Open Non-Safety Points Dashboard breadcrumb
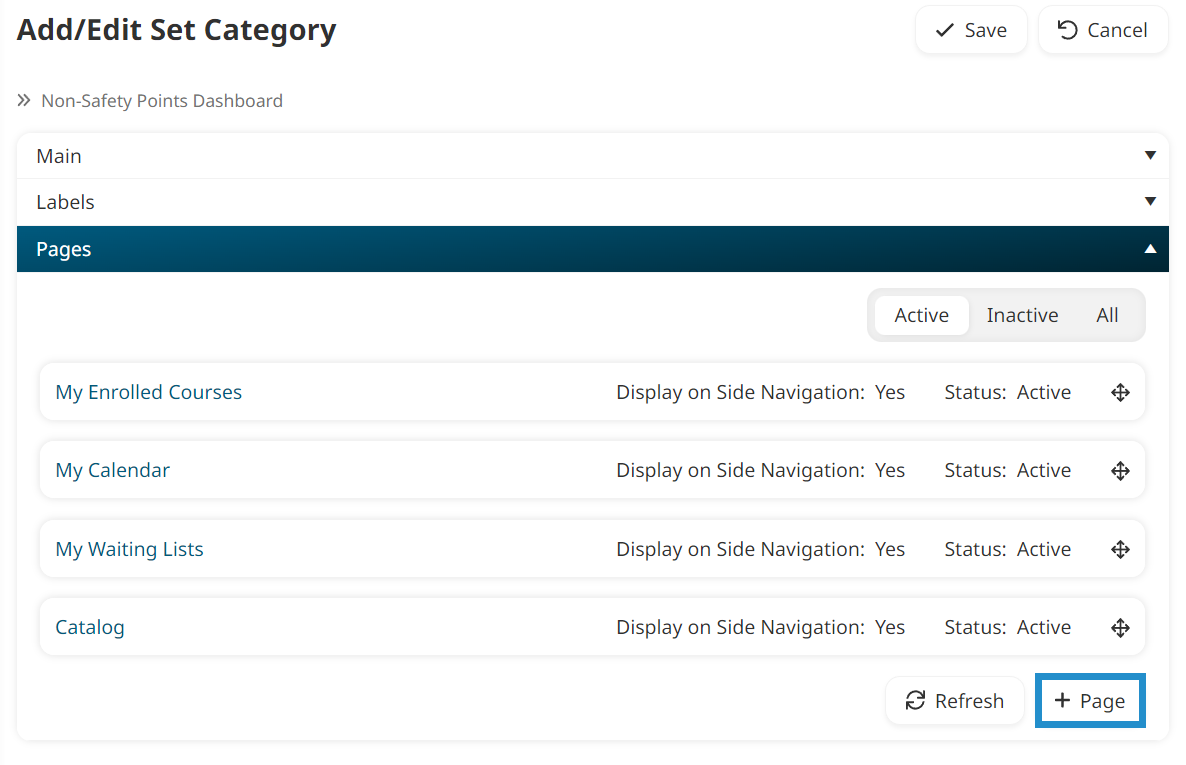Viewport: 1186px width, 765px height. [161, 100]
